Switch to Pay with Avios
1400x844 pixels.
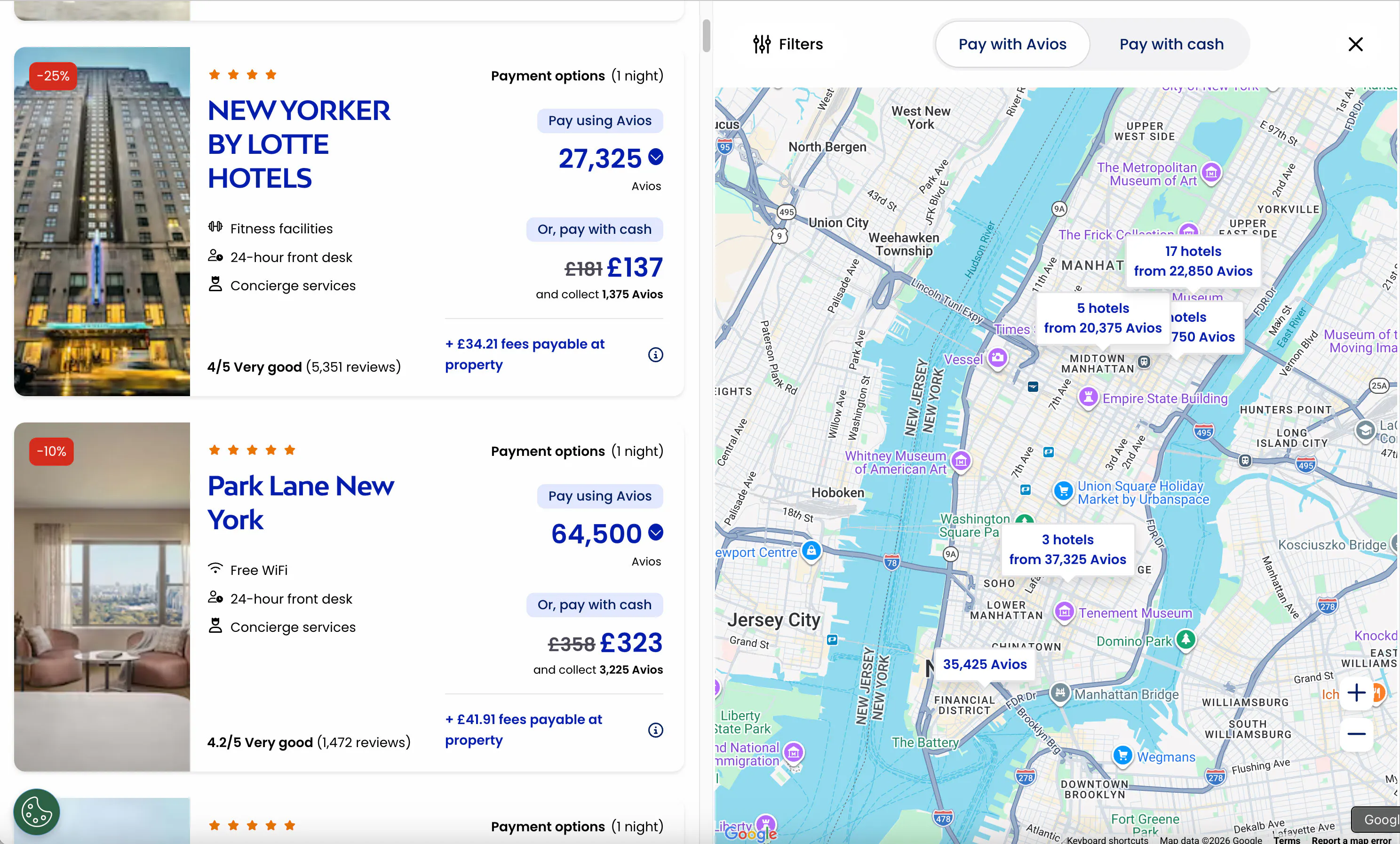1012,44
